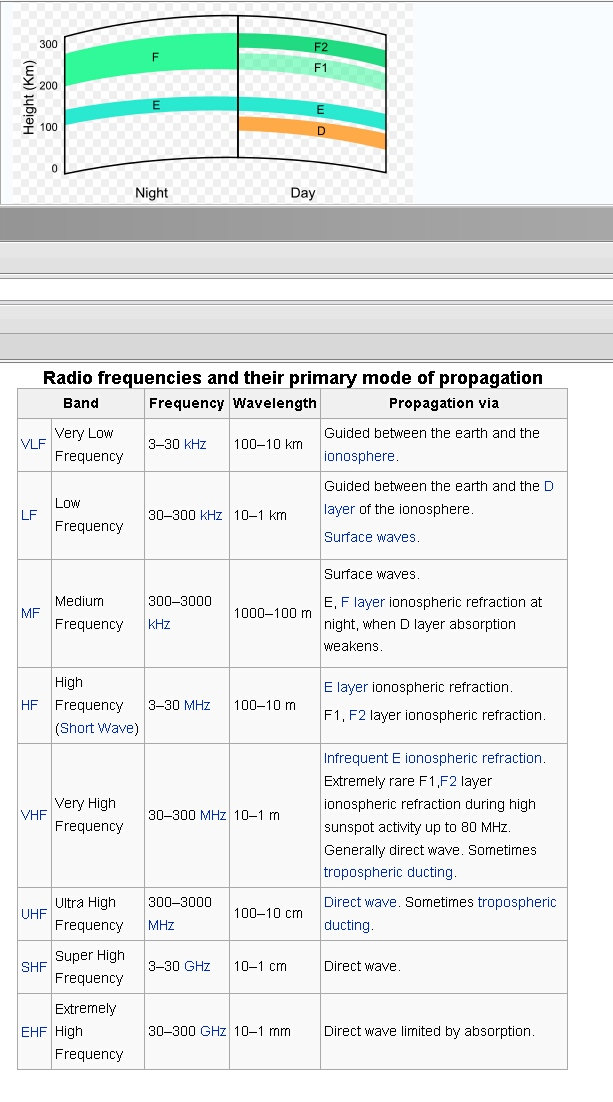
Task: Click the Surface waves link in LF row
Action: pos(370,537)
